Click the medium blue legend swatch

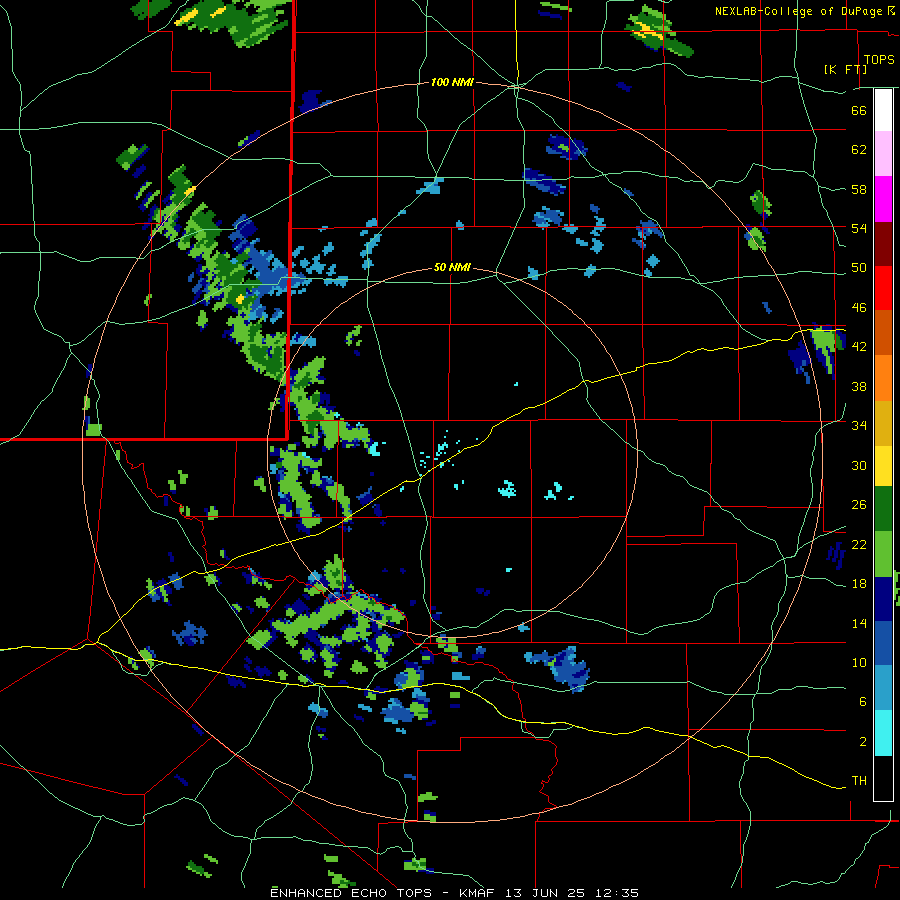tap(883, 643)
